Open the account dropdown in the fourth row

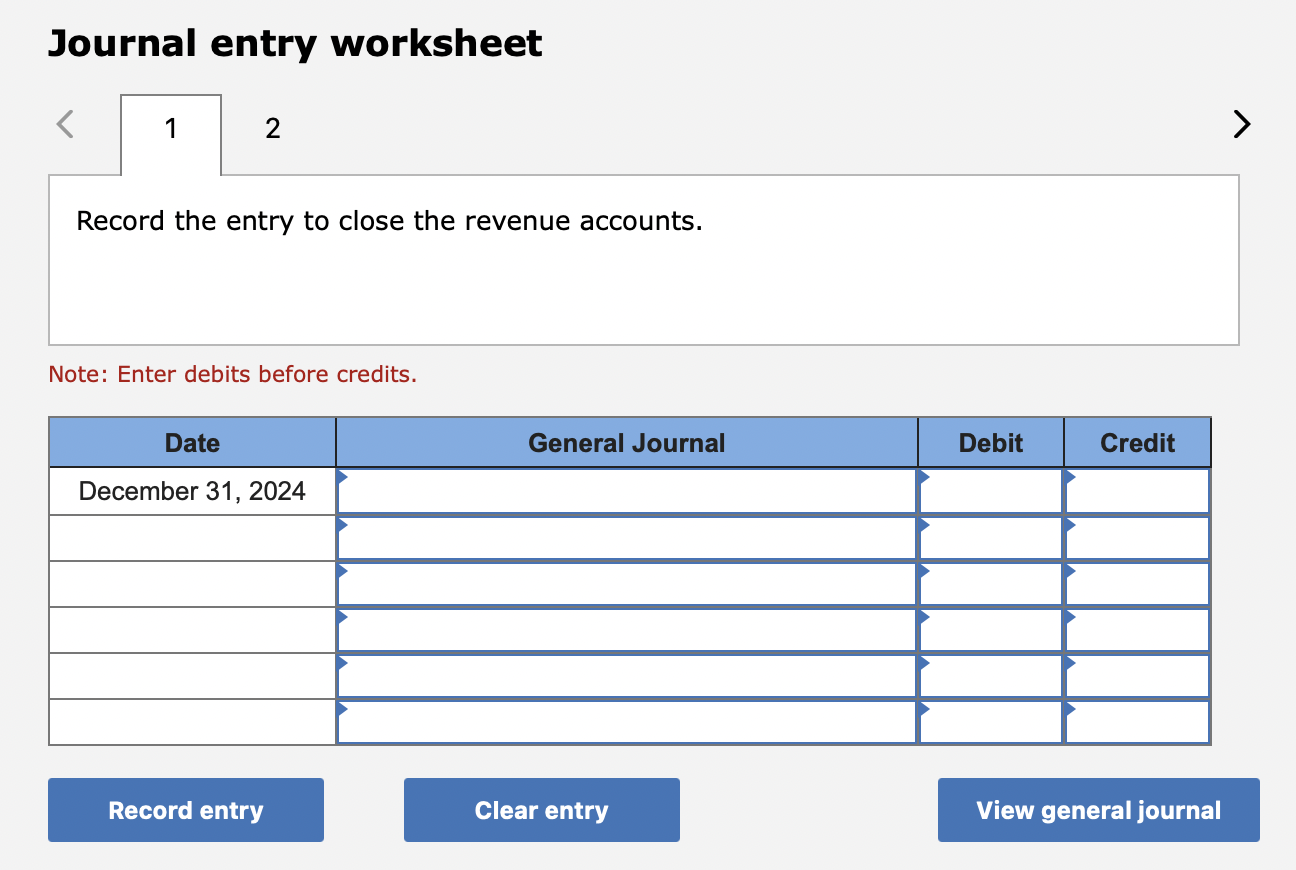click(x=342, y=614)
